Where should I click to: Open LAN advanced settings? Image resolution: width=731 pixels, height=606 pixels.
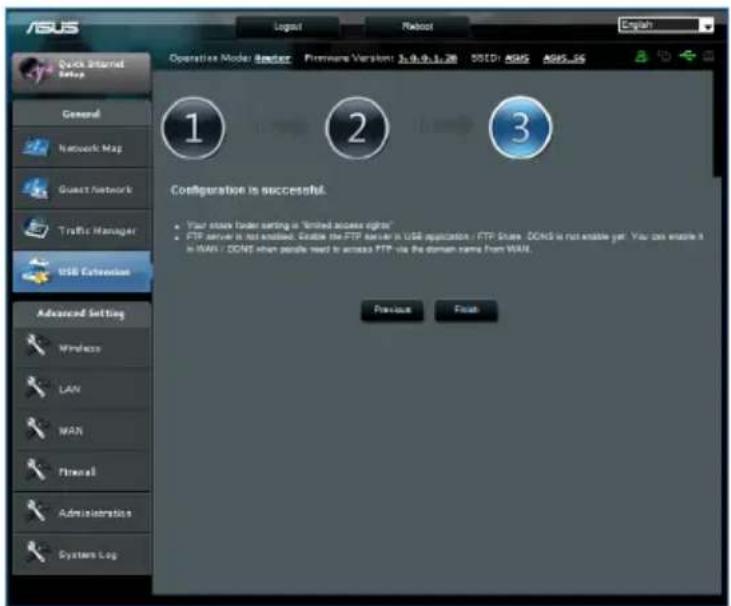(x=82, y=389)
